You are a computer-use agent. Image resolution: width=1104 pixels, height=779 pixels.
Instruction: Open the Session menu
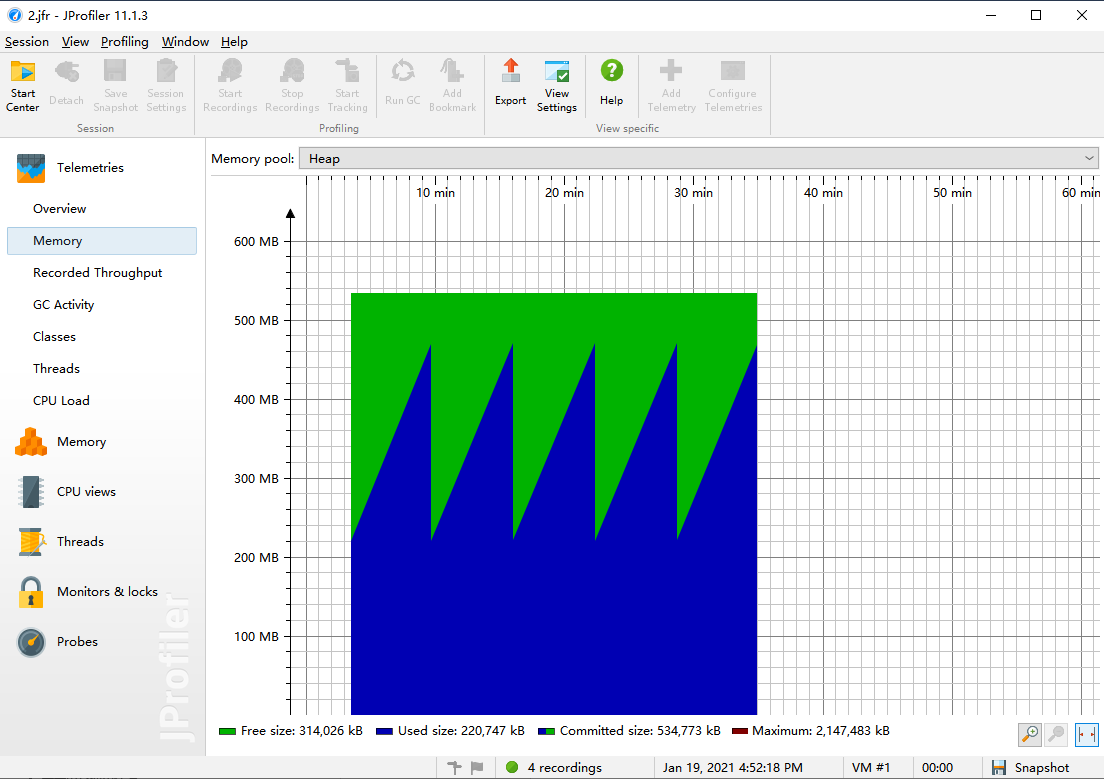click(27, 42)
